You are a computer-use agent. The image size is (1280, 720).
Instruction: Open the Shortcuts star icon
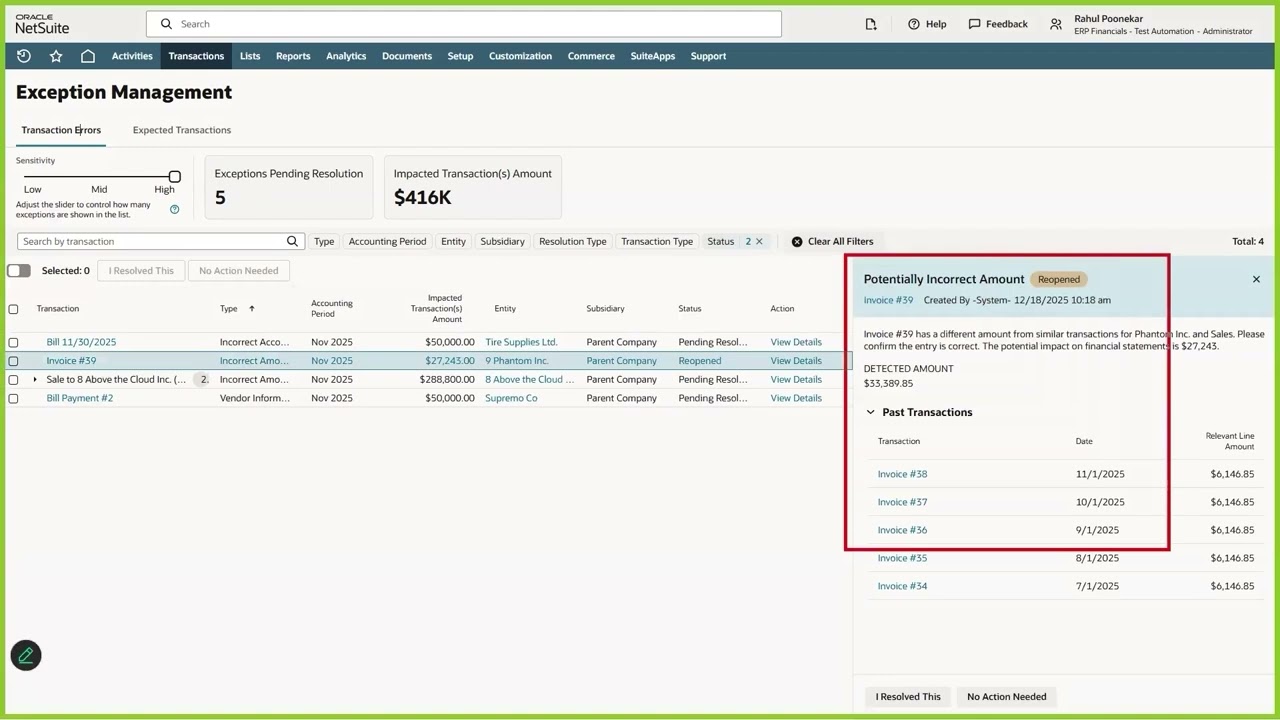point(56,56)
